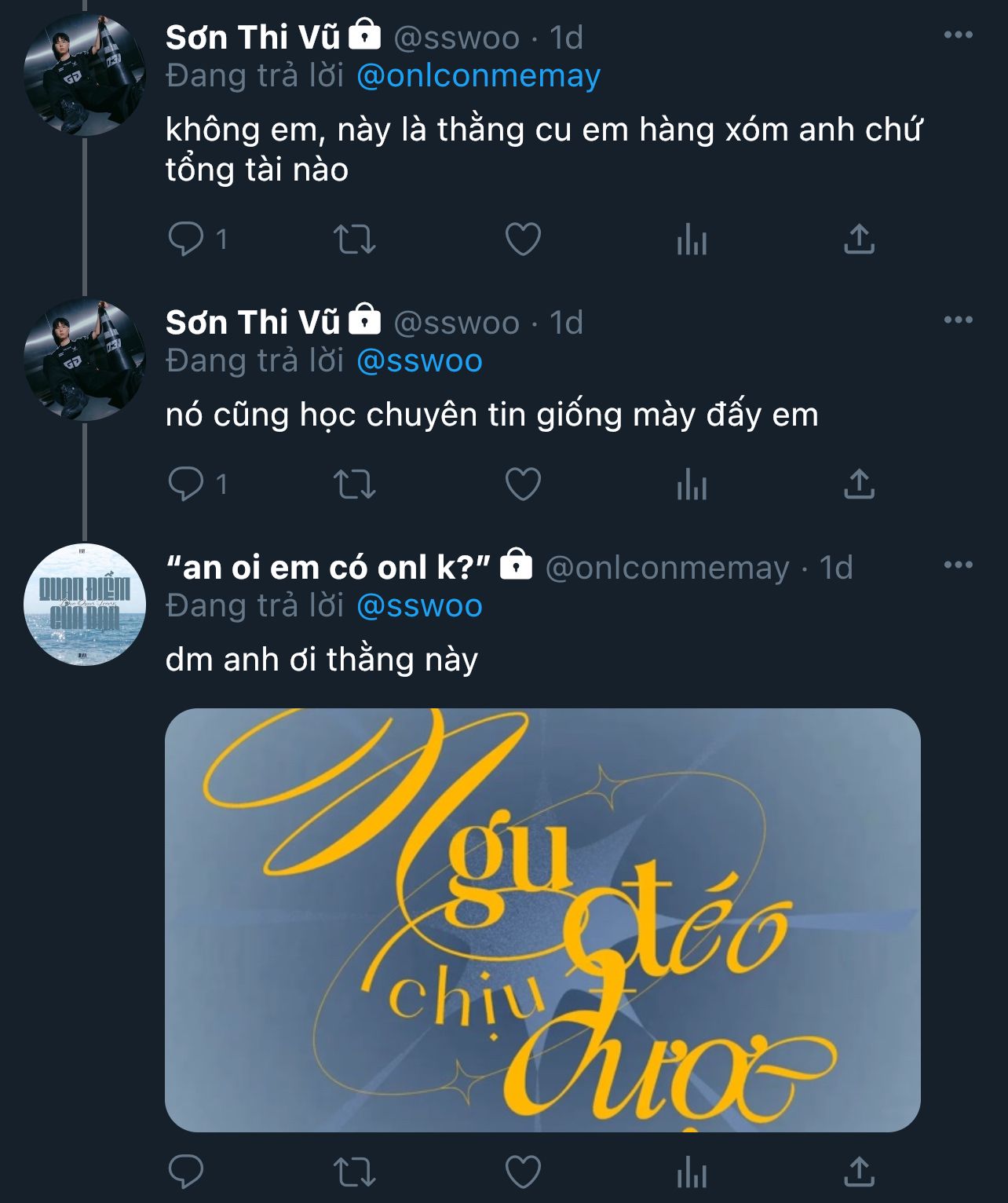
Task: Share the first tweet by Sơn Thi Vũ
Action: tap(859, 239)
